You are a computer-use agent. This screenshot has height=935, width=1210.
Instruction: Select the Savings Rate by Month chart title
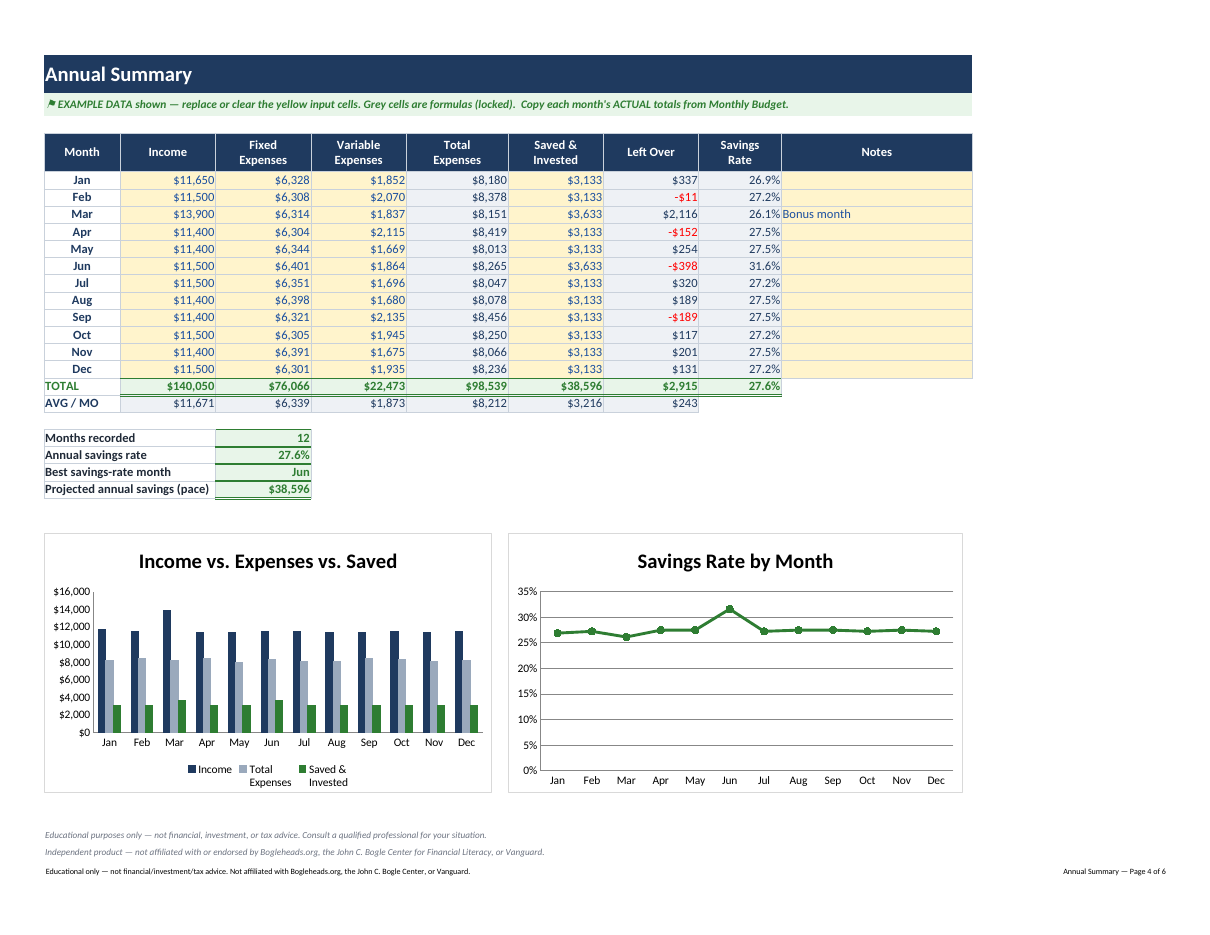coord(735,561)
